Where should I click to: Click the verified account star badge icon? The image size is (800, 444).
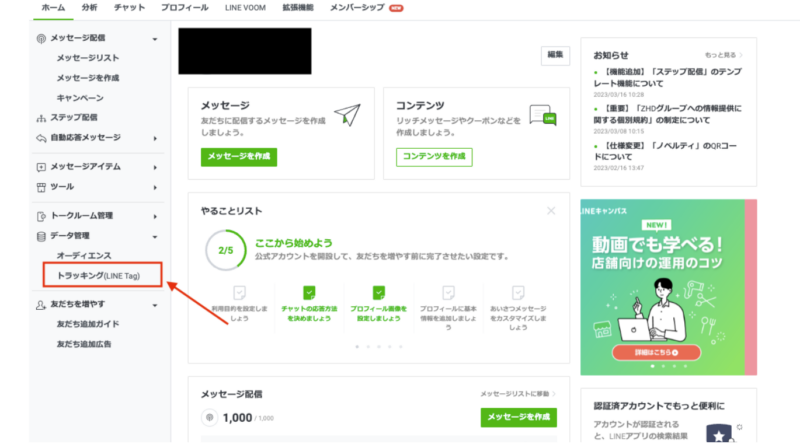719,433
